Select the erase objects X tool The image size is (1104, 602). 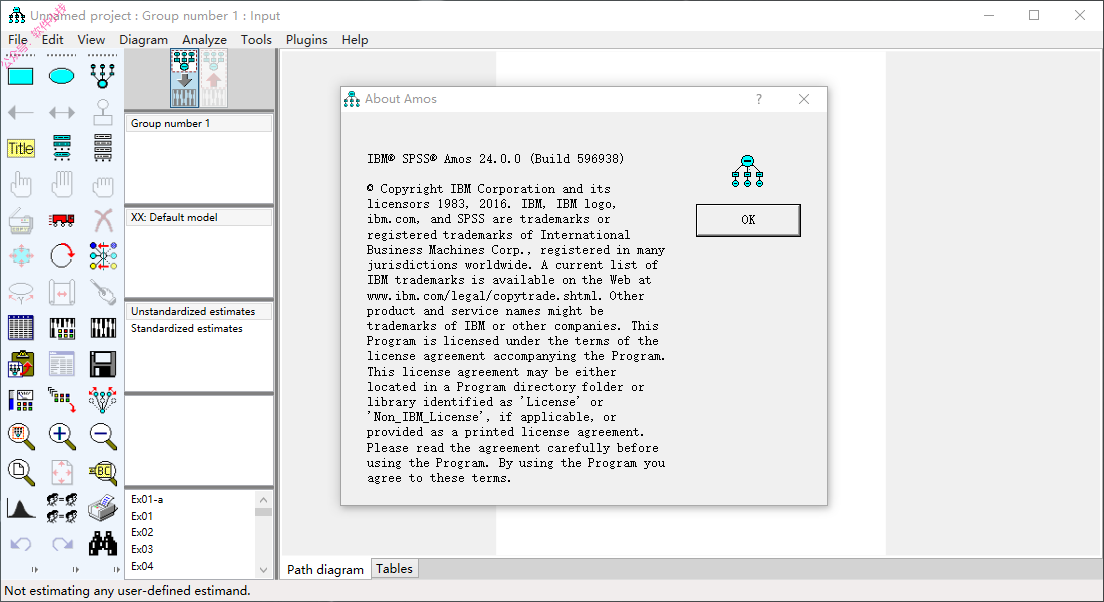pyautogui.click(x=103, y=221)
